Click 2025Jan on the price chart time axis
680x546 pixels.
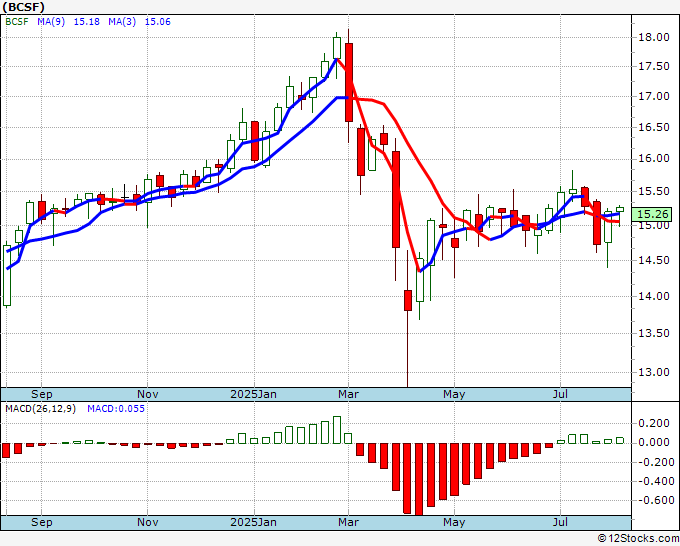pos(253,394)
